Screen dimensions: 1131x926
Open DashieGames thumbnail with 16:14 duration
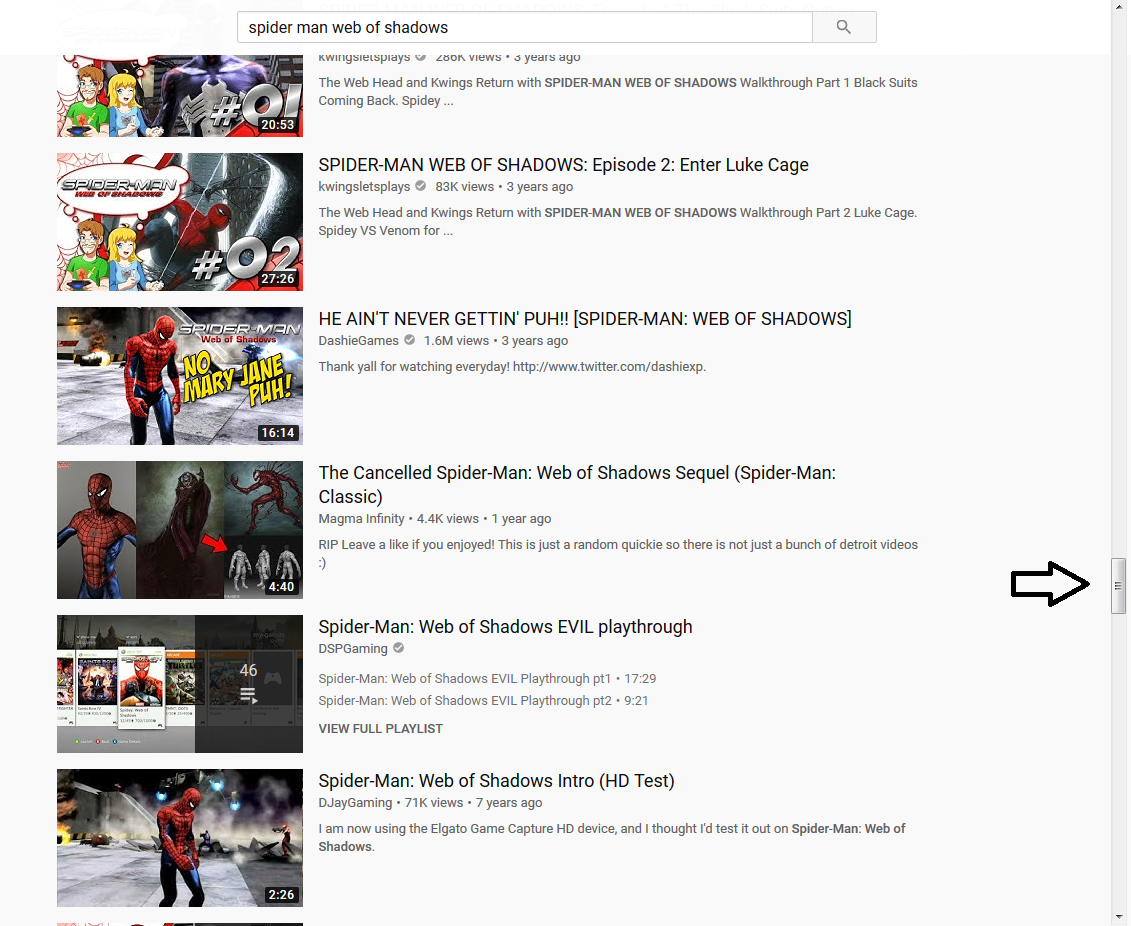(180, 376)
